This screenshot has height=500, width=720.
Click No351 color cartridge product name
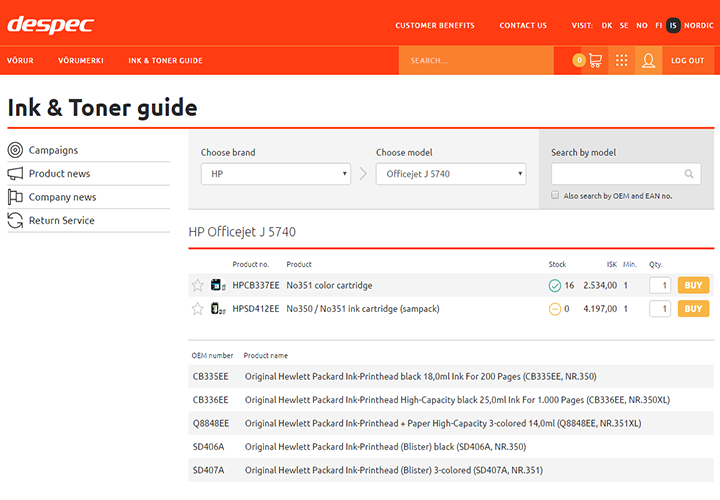pos(329,285)
